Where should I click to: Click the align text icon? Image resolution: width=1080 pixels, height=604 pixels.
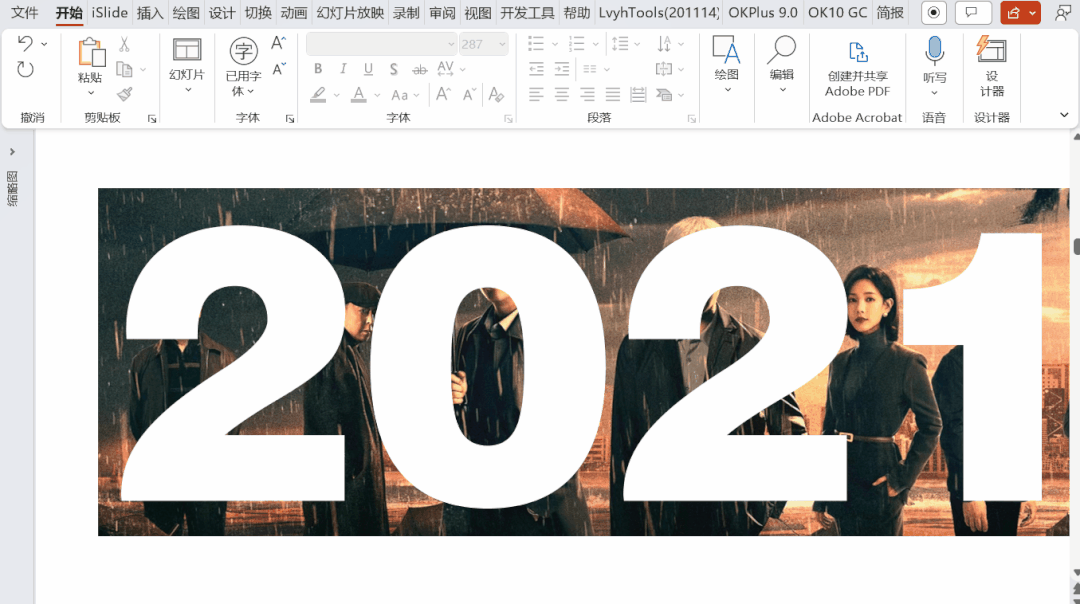pyautogui.click(x=663, y=69)
